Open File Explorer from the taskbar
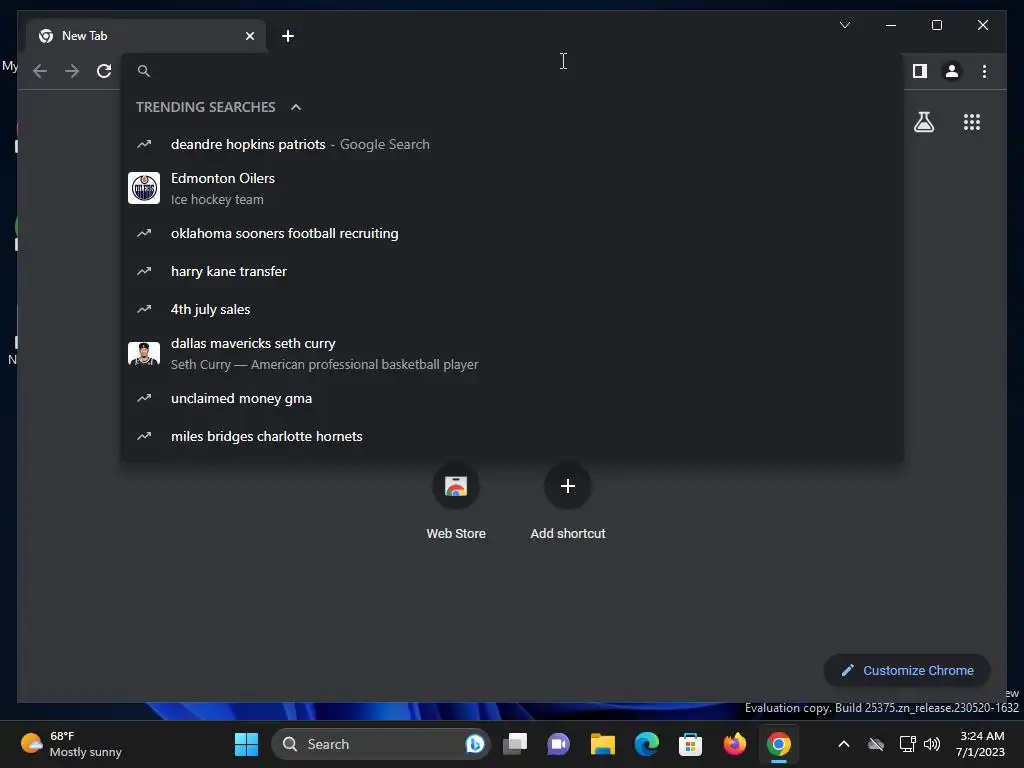1024x768 pixels. point(603,744)
